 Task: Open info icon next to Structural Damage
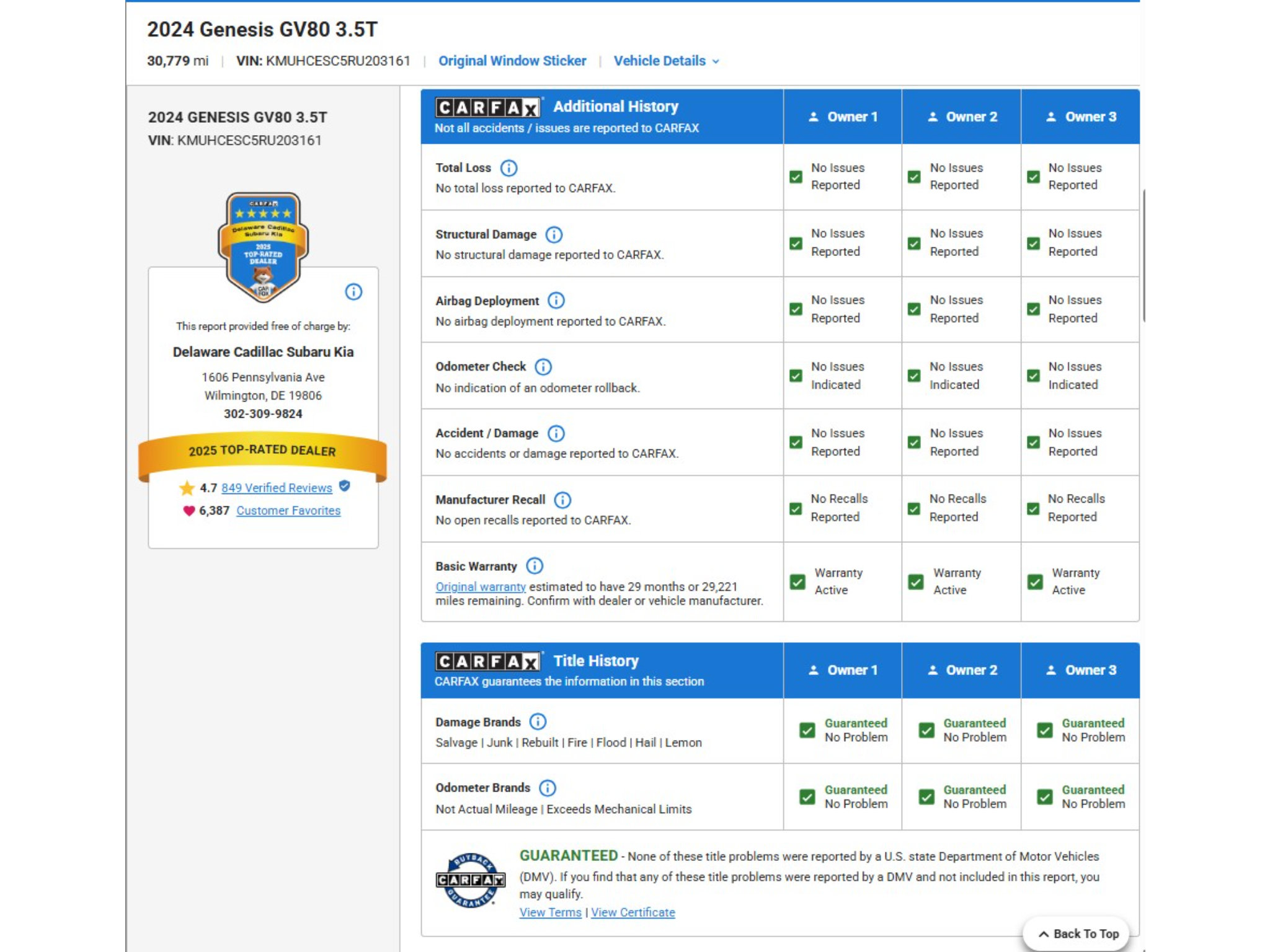(554, 235)
